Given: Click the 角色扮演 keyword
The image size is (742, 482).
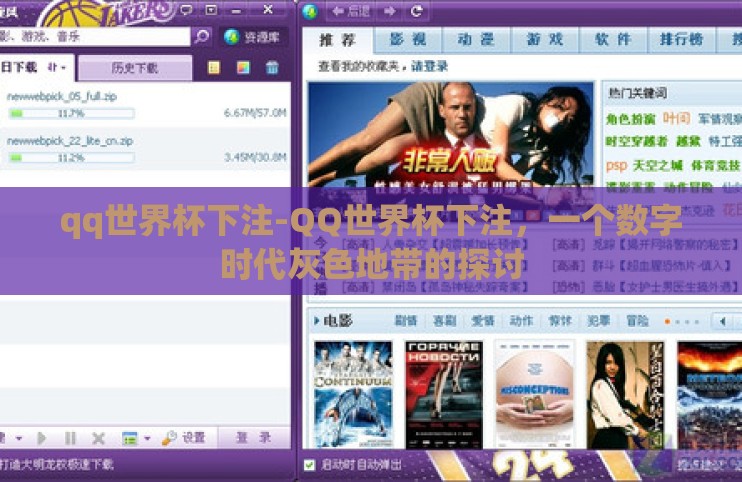Looking at the screenshot, I should tap(630, 119).
